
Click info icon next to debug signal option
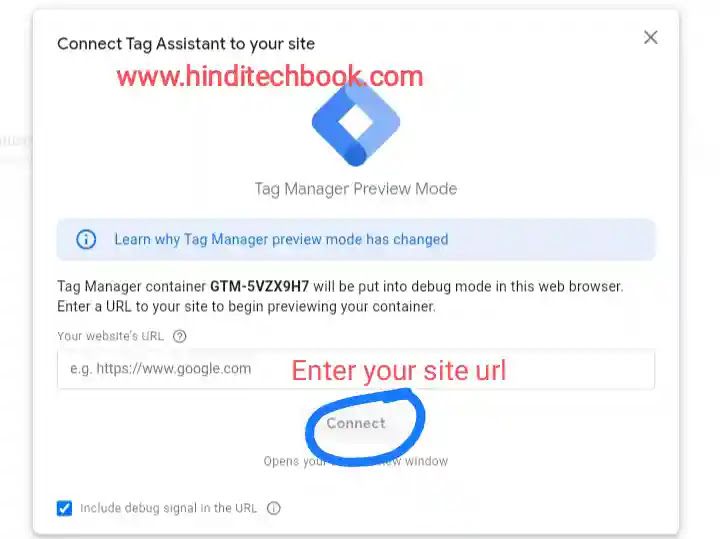(274, 508)
